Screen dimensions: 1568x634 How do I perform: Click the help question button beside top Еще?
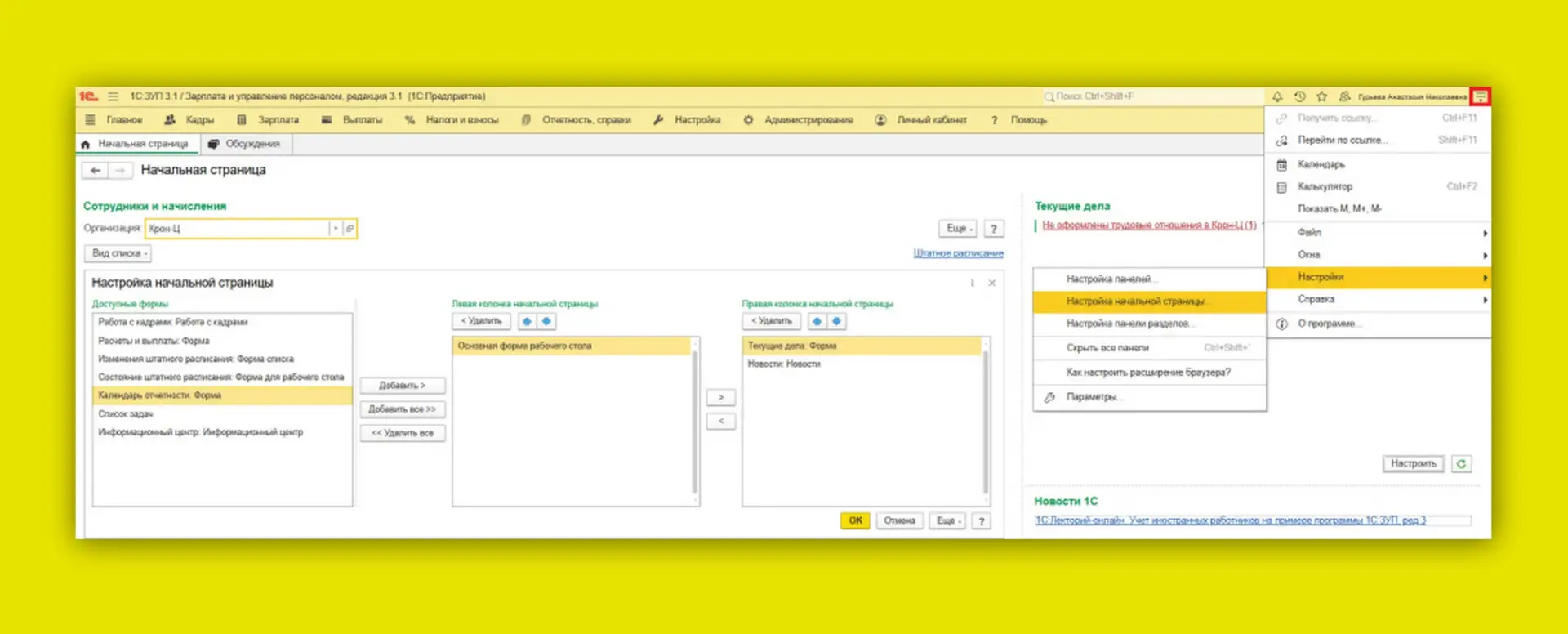[993, 229]
